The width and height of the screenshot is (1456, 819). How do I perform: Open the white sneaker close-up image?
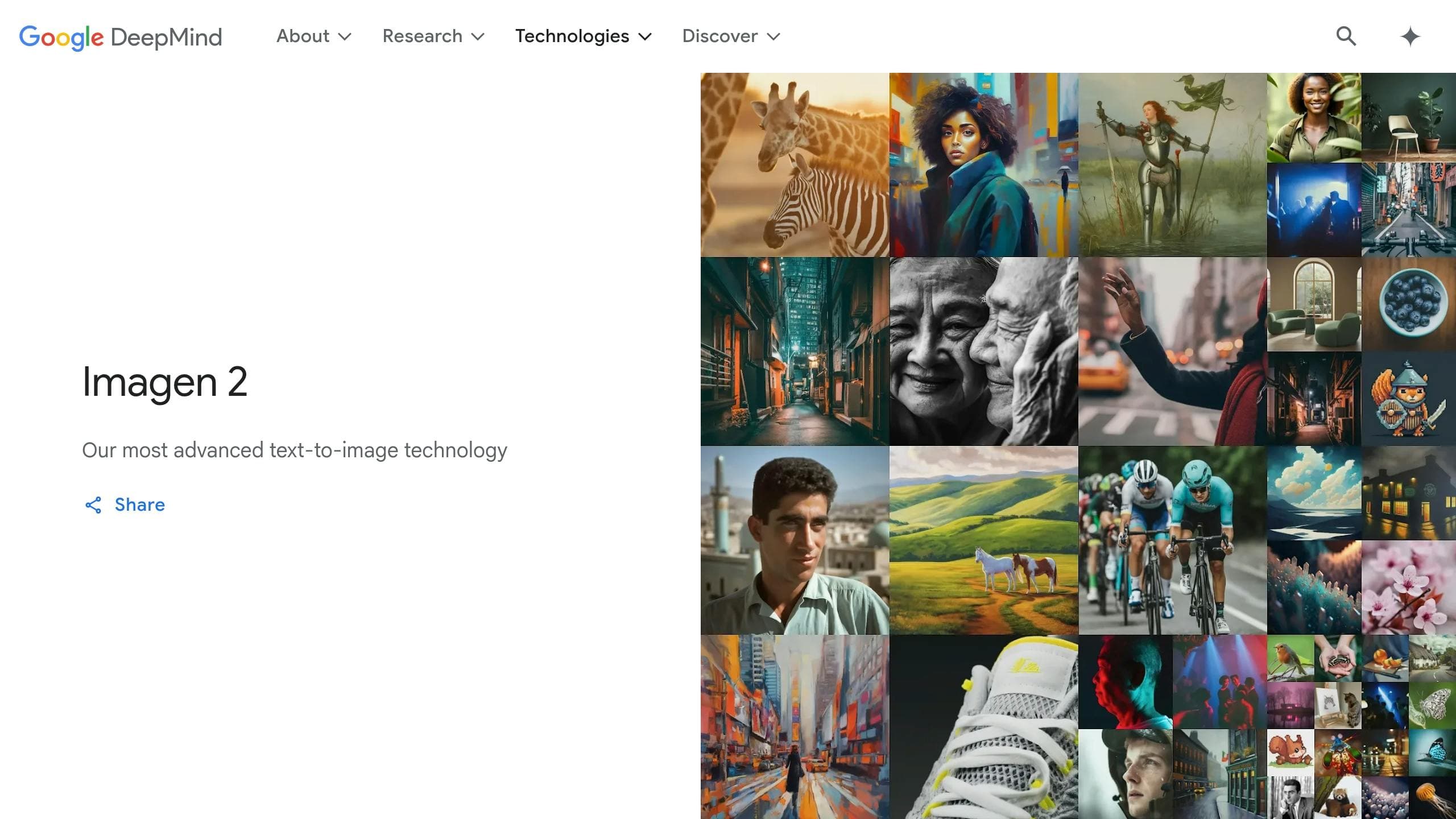tap(984, 727)
